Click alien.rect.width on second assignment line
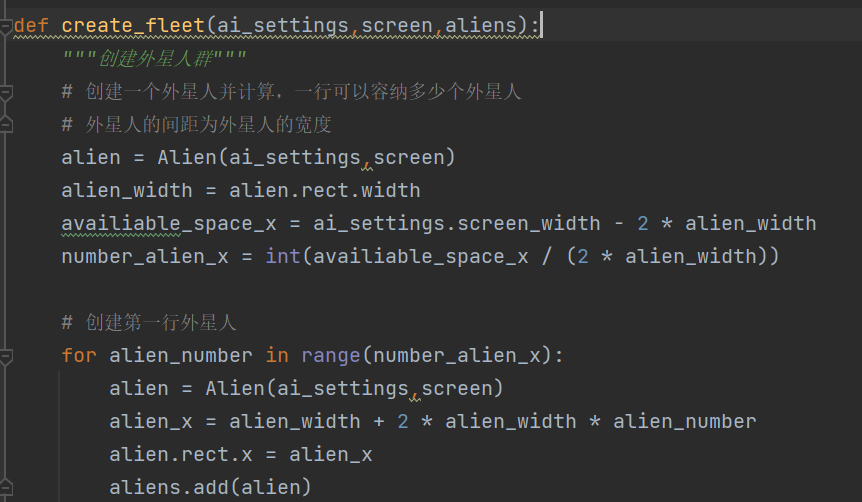Viewport: 862px width, 502px height. click(324, 190)
